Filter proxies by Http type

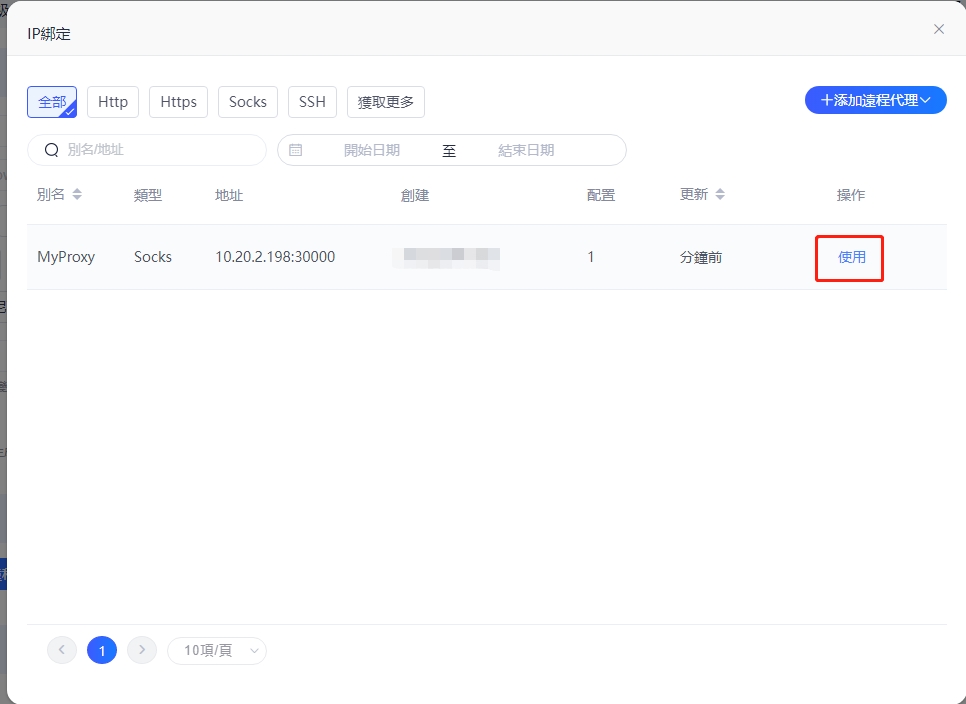tap(113, 102)
